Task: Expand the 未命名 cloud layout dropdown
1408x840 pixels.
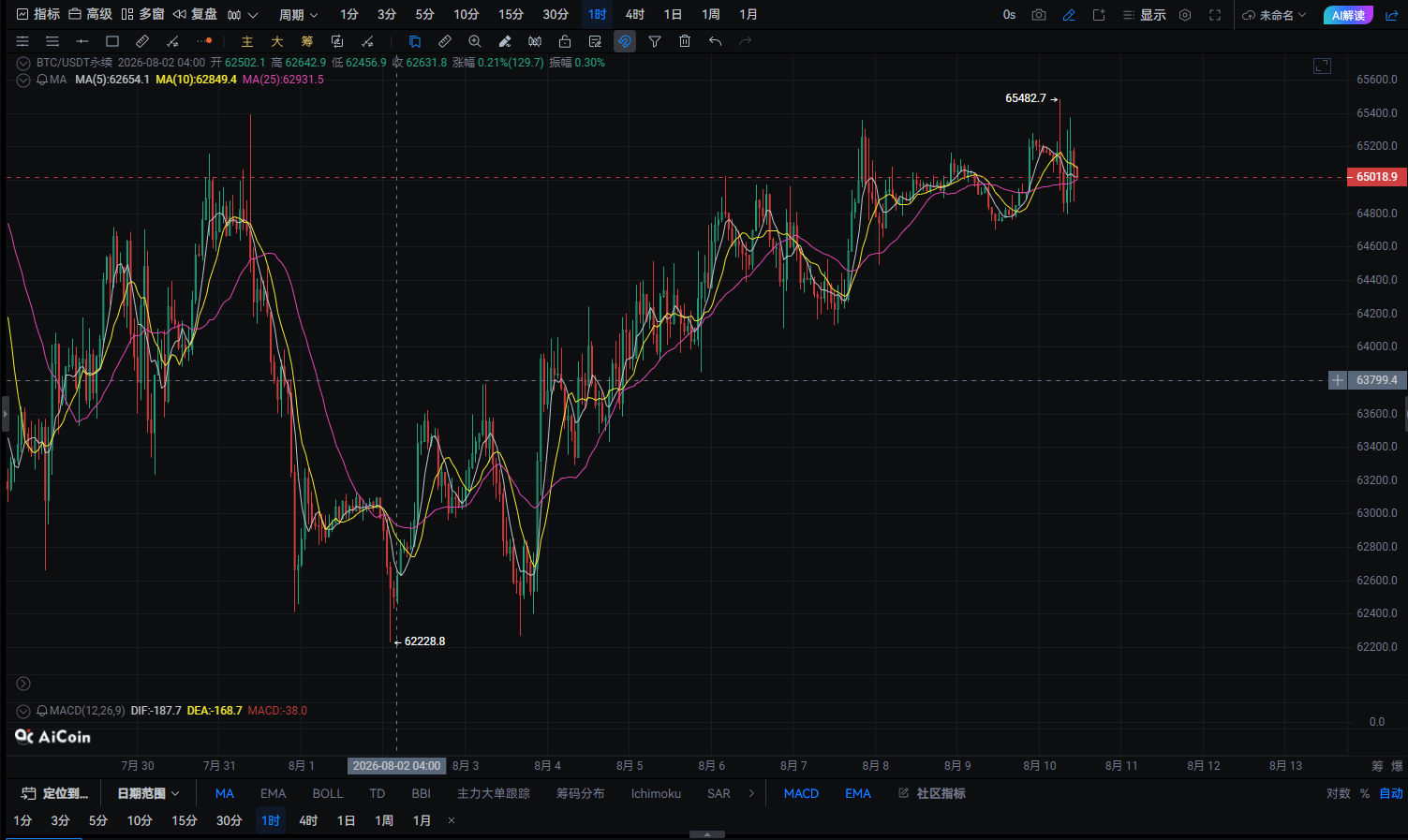Action: pyautogui.click(x=1274, y=15)
